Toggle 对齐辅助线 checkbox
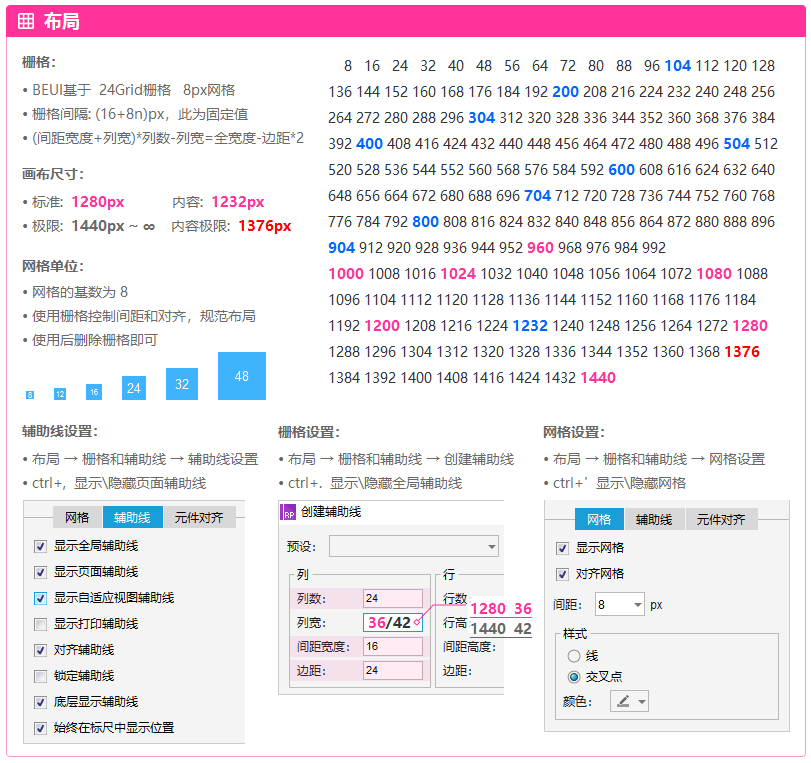Image resolution: width=811 pixels, height=763 pixels. click(40, 650)
